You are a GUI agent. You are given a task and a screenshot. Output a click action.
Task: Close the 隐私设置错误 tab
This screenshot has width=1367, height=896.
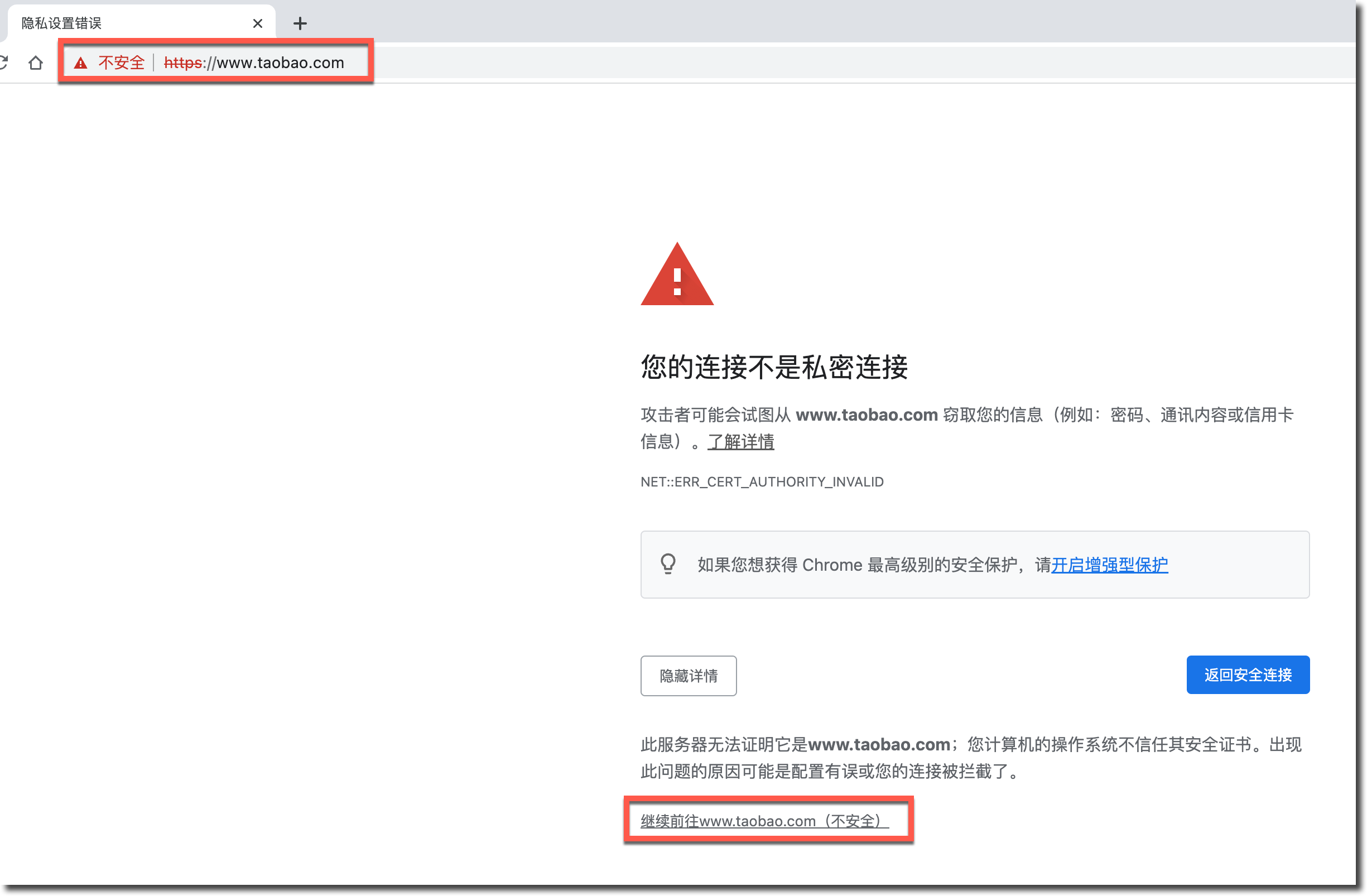[x=257, y=23]
